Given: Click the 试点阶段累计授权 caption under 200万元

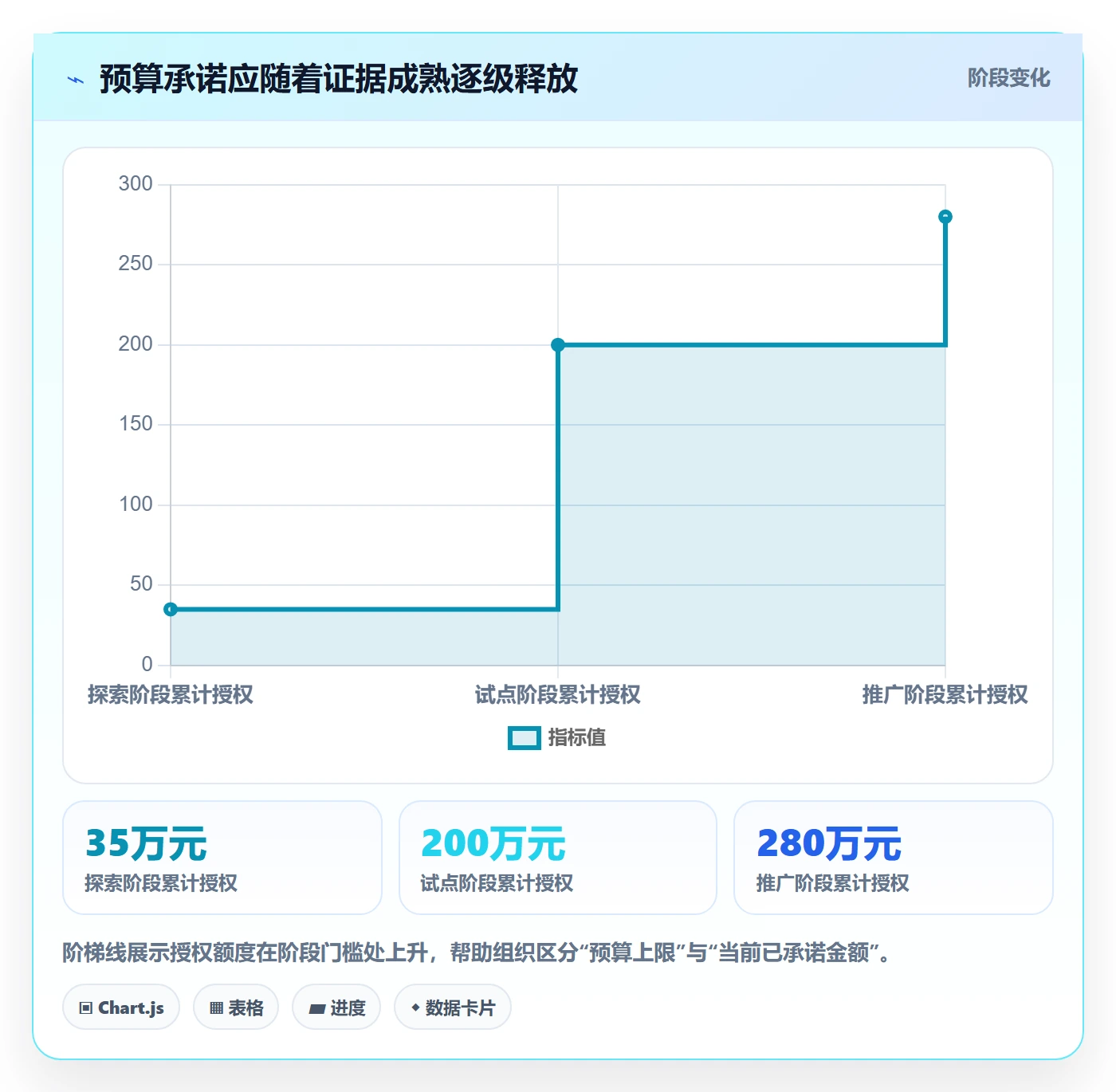Looking at the screenshot, I should pos(497,883).
